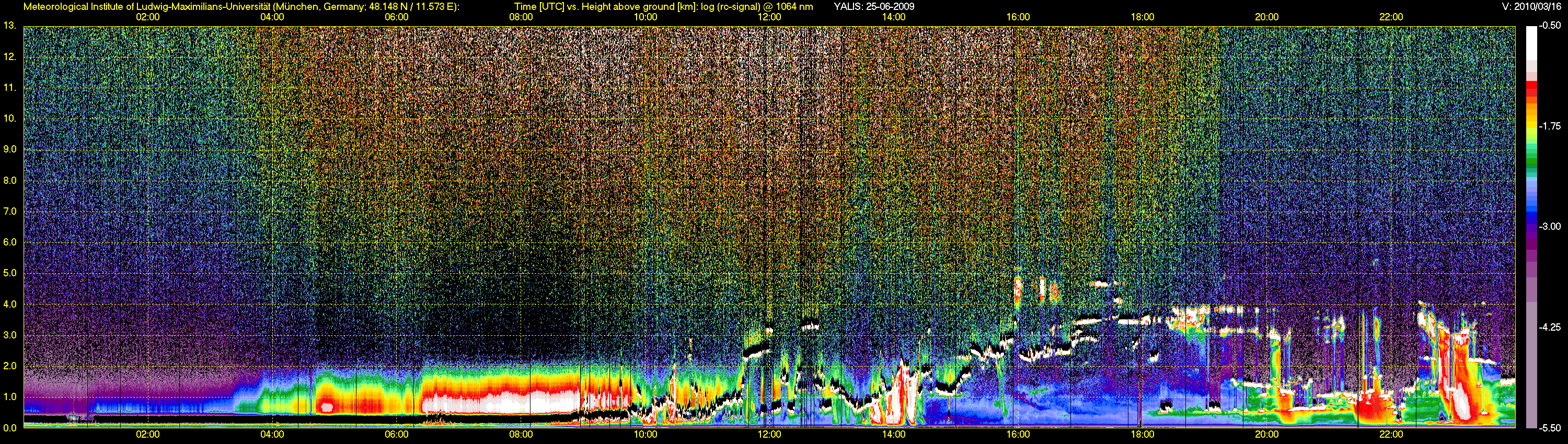Click '02:00' on the bottom time axis
This screenshot has height=444, width=1568.
coord(148,434)
